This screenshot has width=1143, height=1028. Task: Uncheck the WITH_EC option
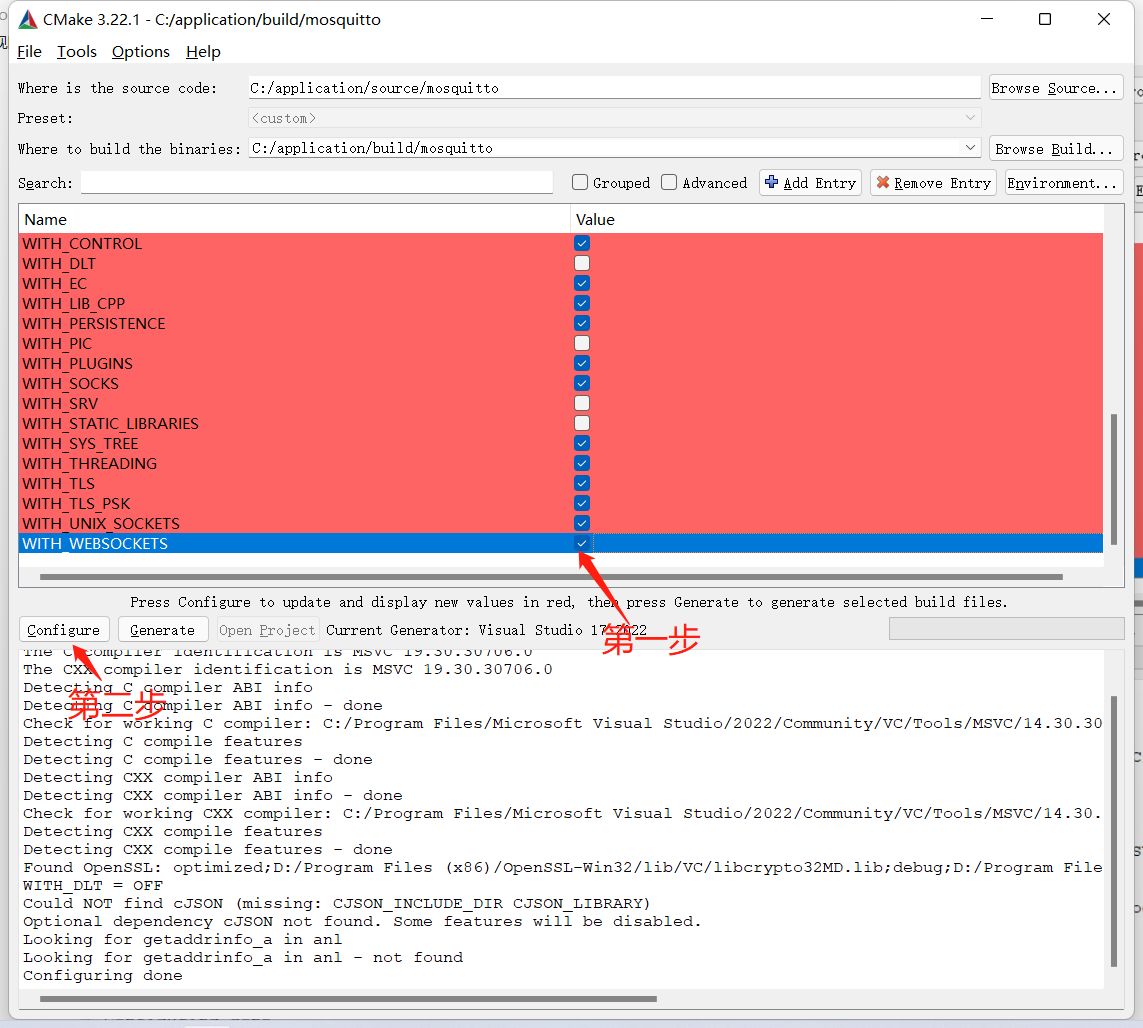pyautogui.click(x=582, y=283)
